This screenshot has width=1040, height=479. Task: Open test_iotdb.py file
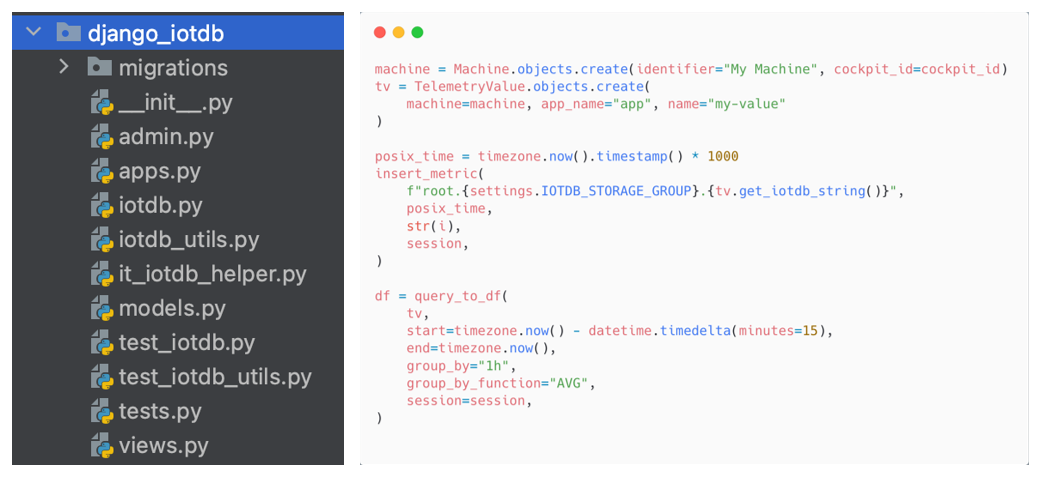[186, 342]
